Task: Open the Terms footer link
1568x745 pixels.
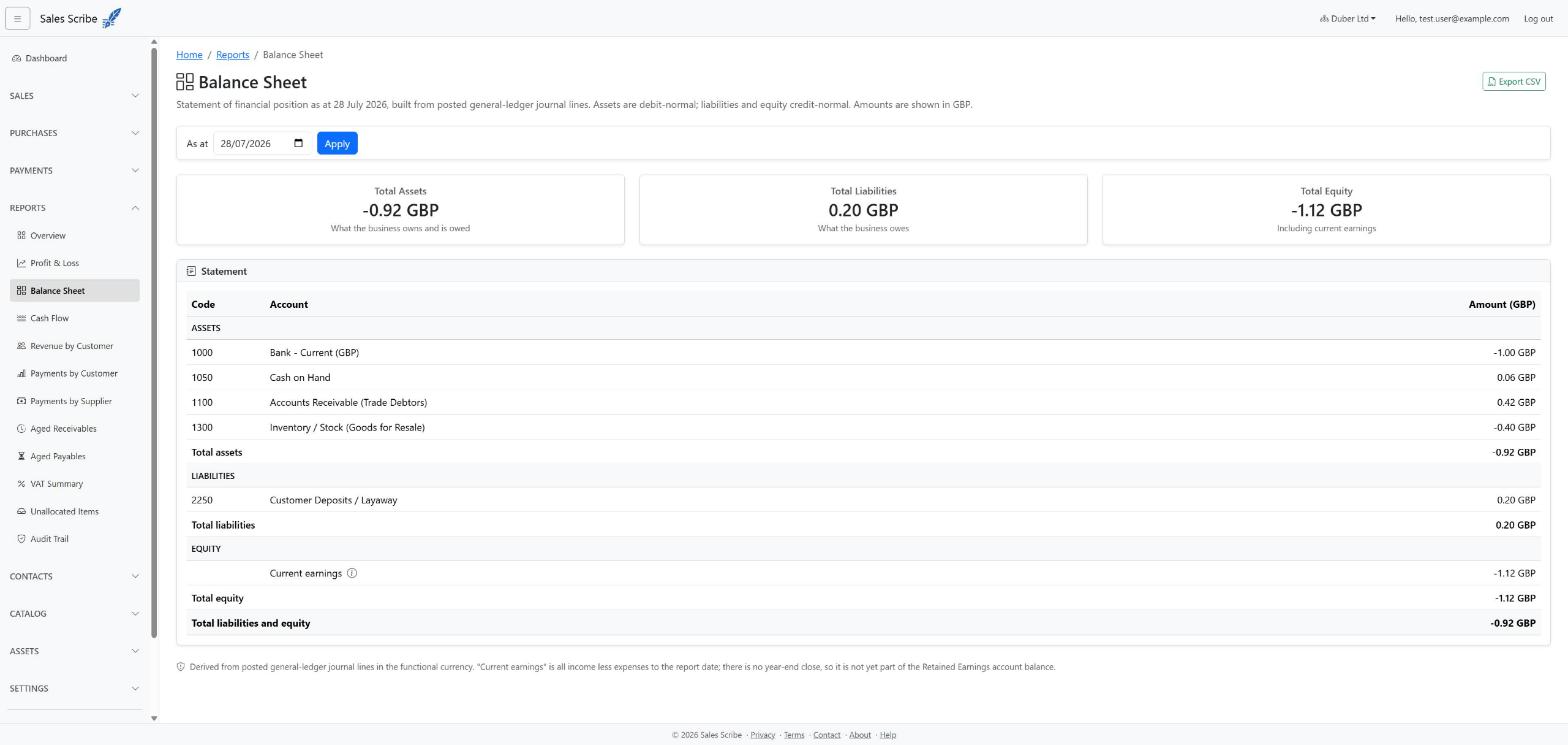Action: (794, 735)
